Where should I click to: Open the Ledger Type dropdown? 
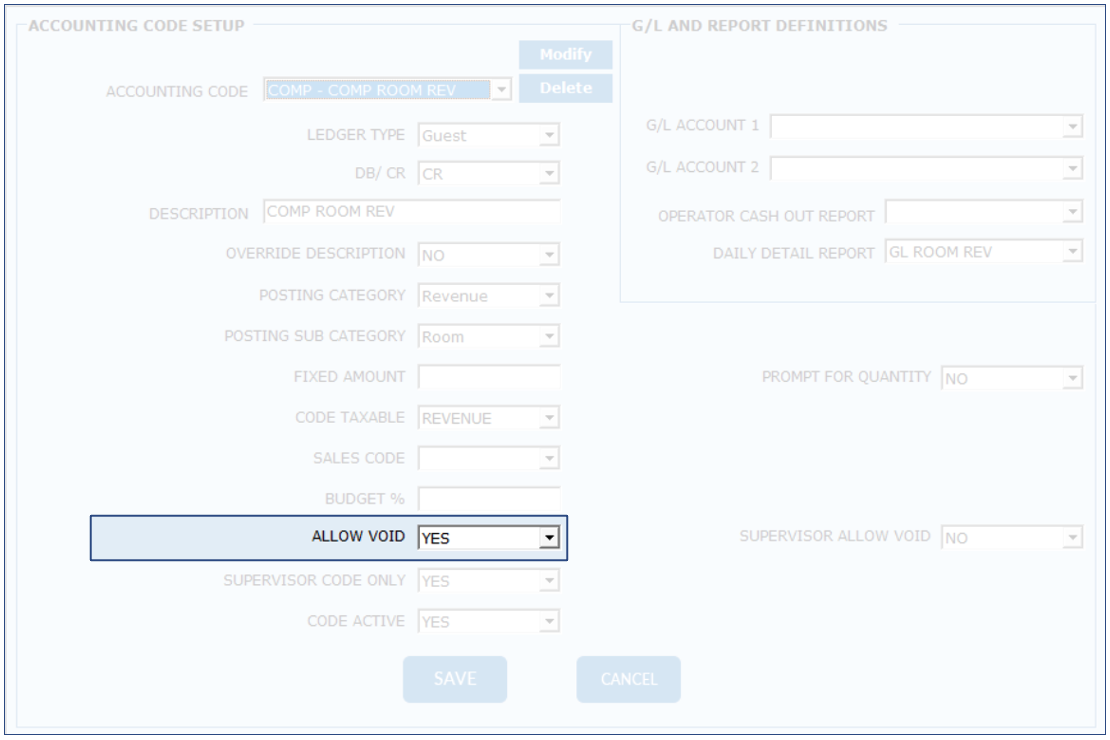click(x=548, y=135)
